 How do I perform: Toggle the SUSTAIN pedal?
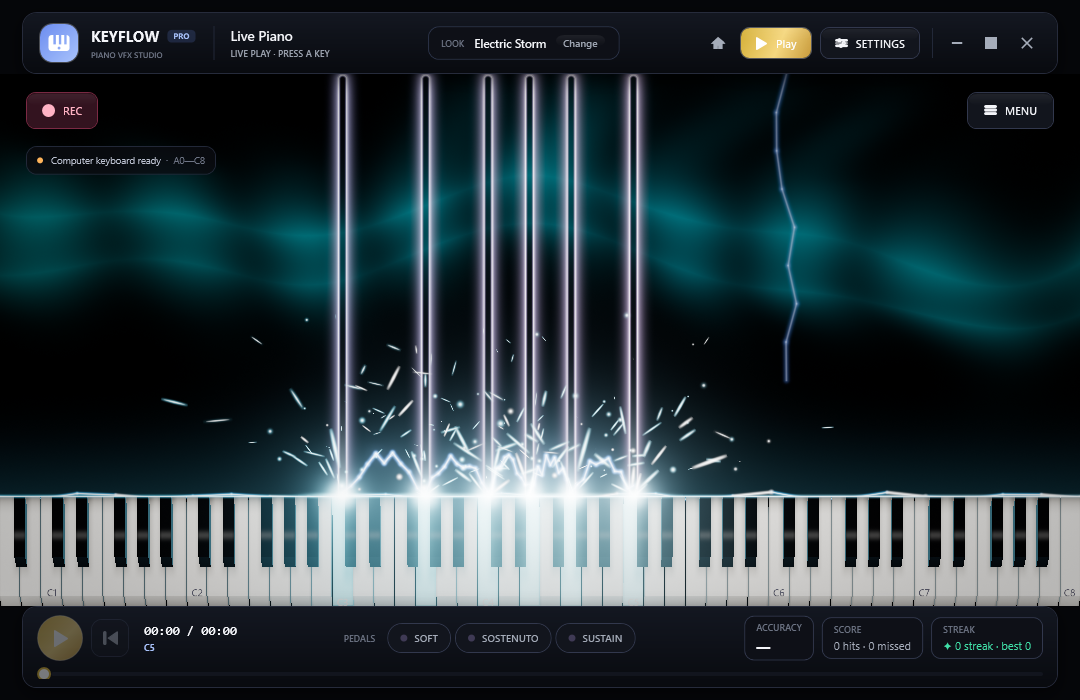[x=595, y=639]
